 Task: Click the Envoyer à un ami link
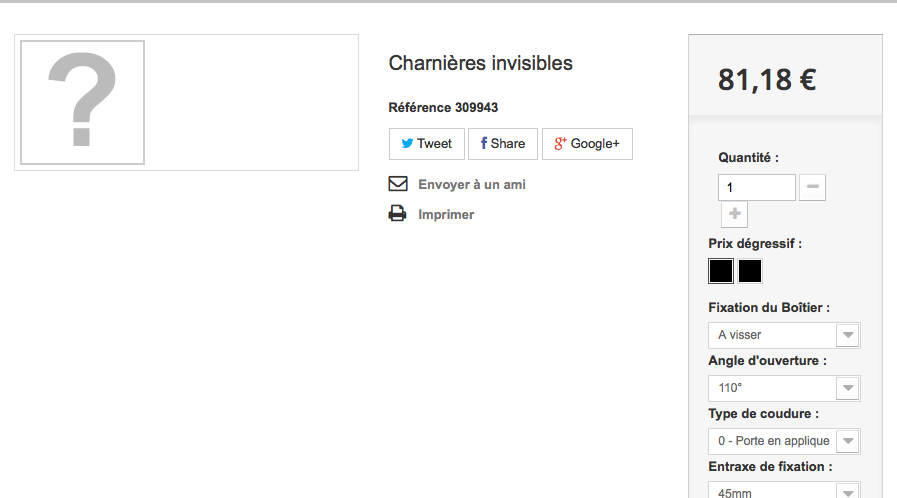click(x=471, y=185)
